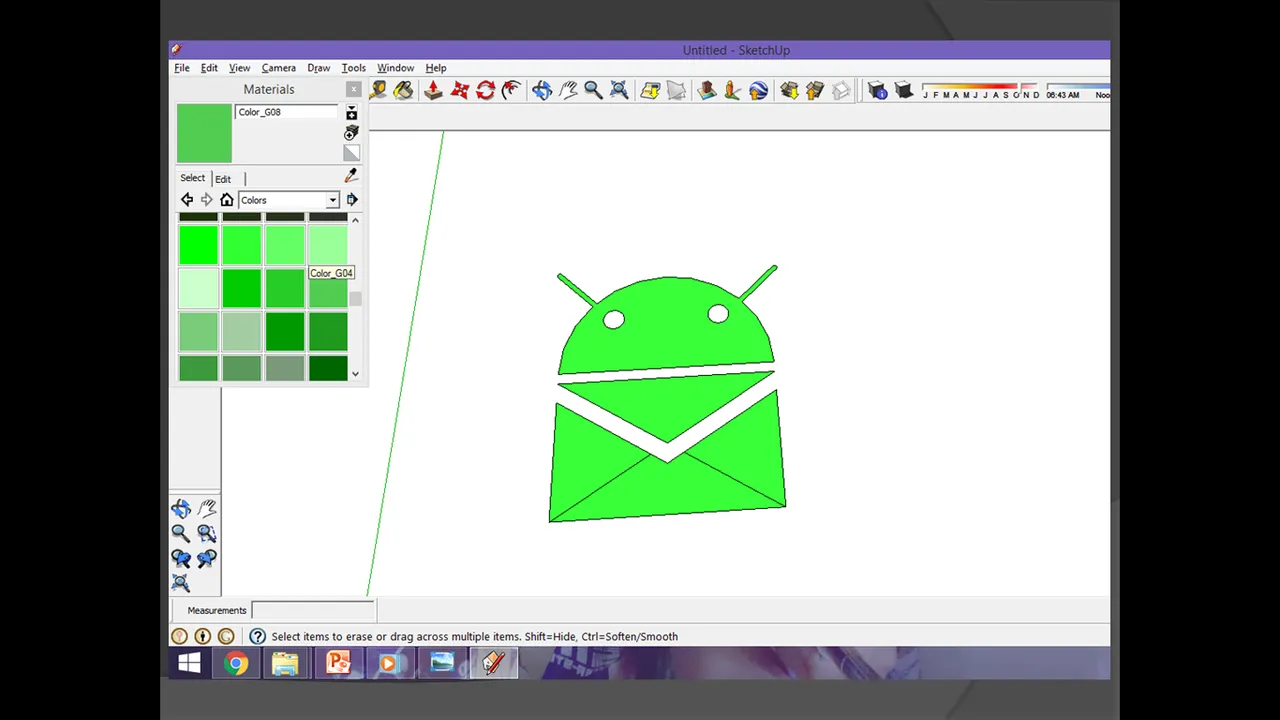1280x720 pixels.
Task: Toggle Show/Hide Shadows
Action: click(904, 91)
